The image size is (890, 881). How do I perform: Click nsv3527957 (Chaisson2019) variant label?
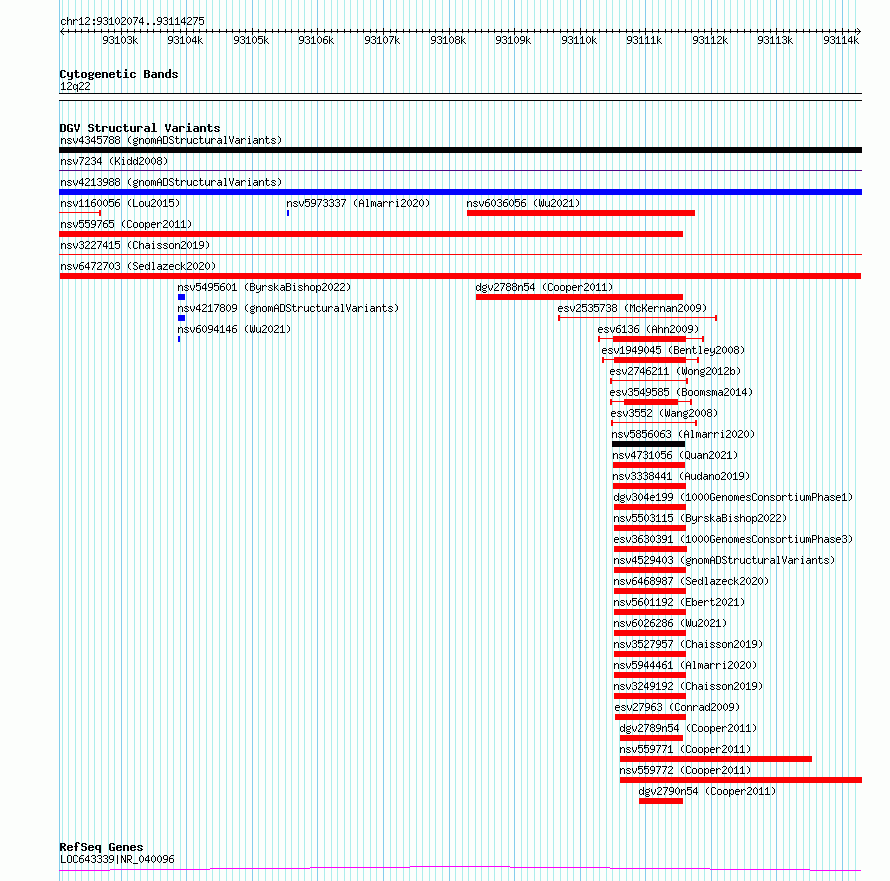689,644
